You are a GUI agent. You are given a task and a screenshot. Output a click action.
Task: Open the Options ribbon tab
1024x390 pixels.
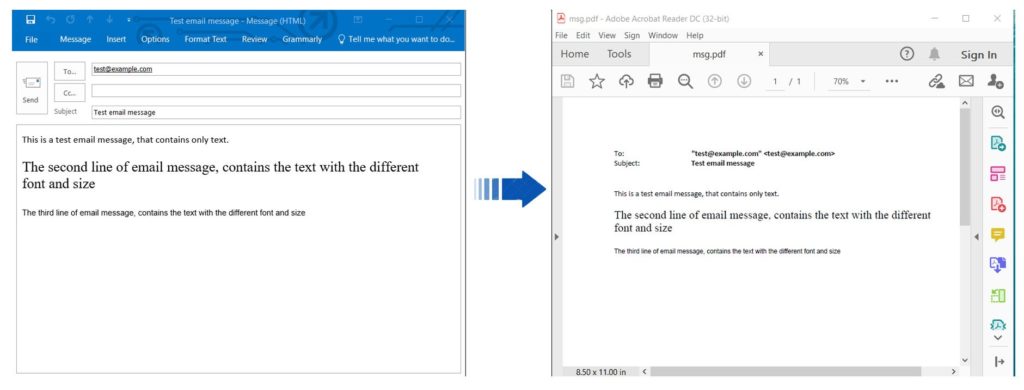[155, 39]
